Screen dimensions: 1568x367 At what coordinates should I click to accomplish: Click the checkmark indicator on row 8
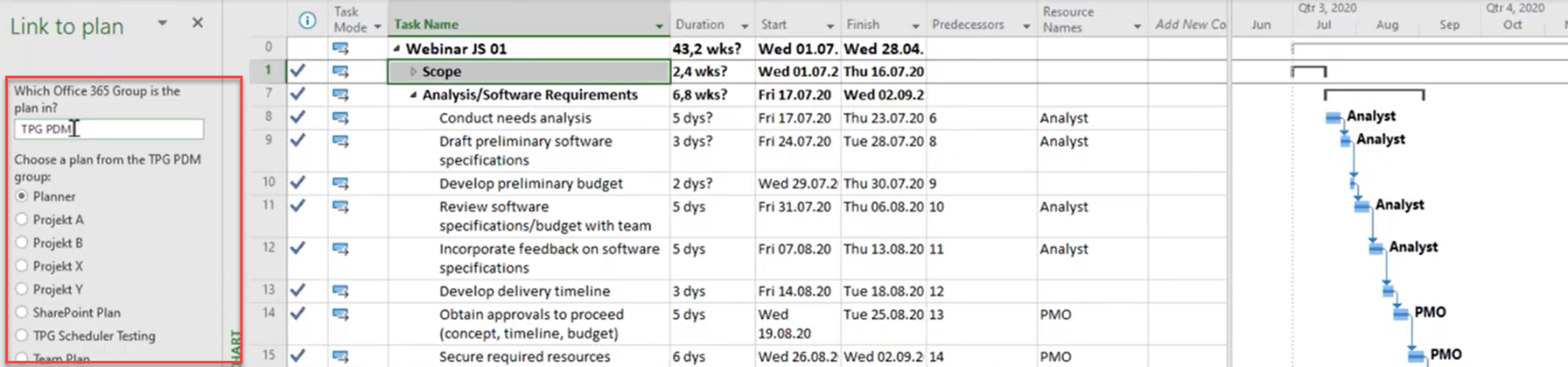click(x=298, y=117)
